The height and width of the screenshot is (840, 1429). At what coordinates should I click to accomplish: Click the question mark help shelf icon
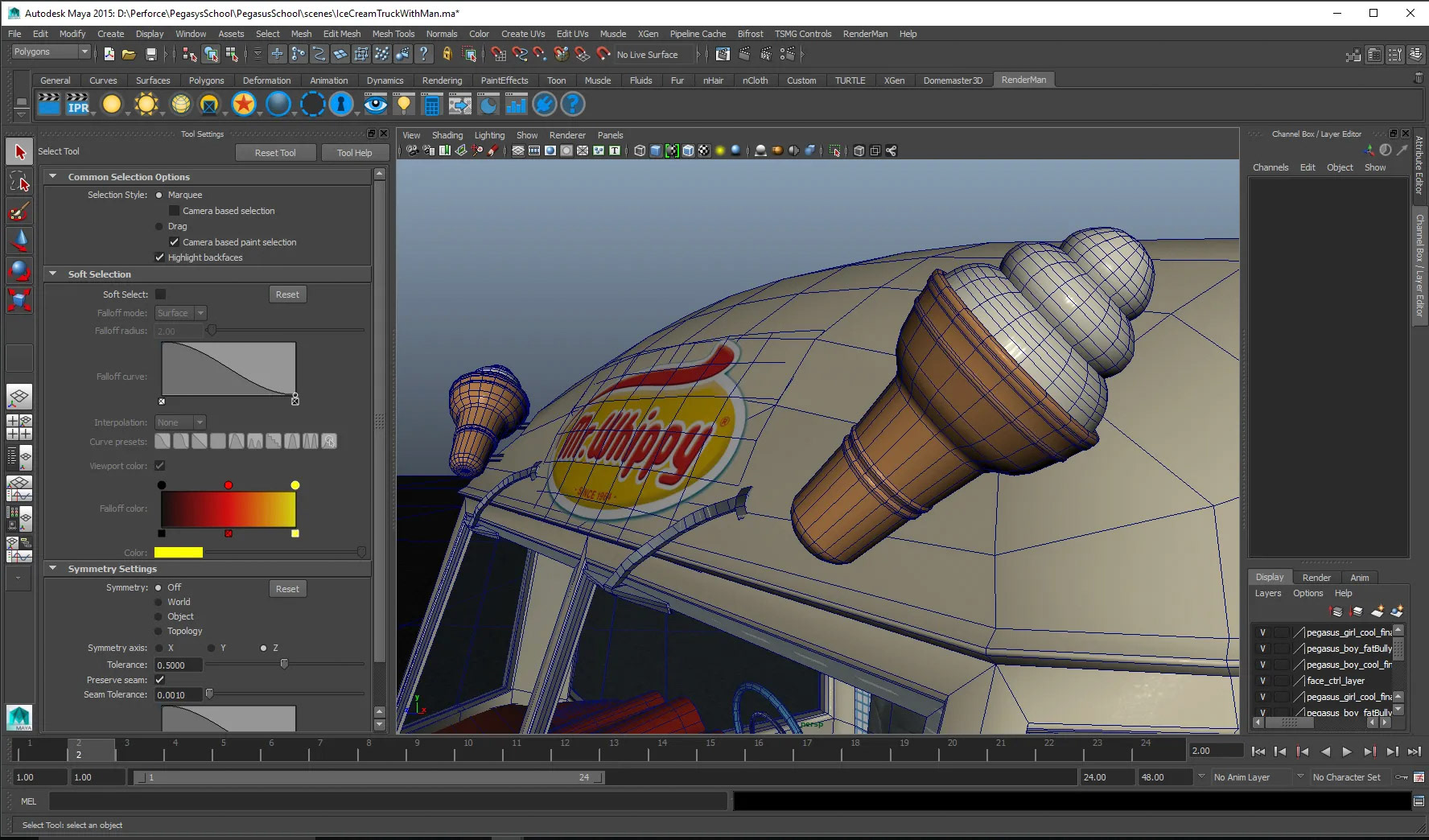pyautogui.click(x=572, y=105)
